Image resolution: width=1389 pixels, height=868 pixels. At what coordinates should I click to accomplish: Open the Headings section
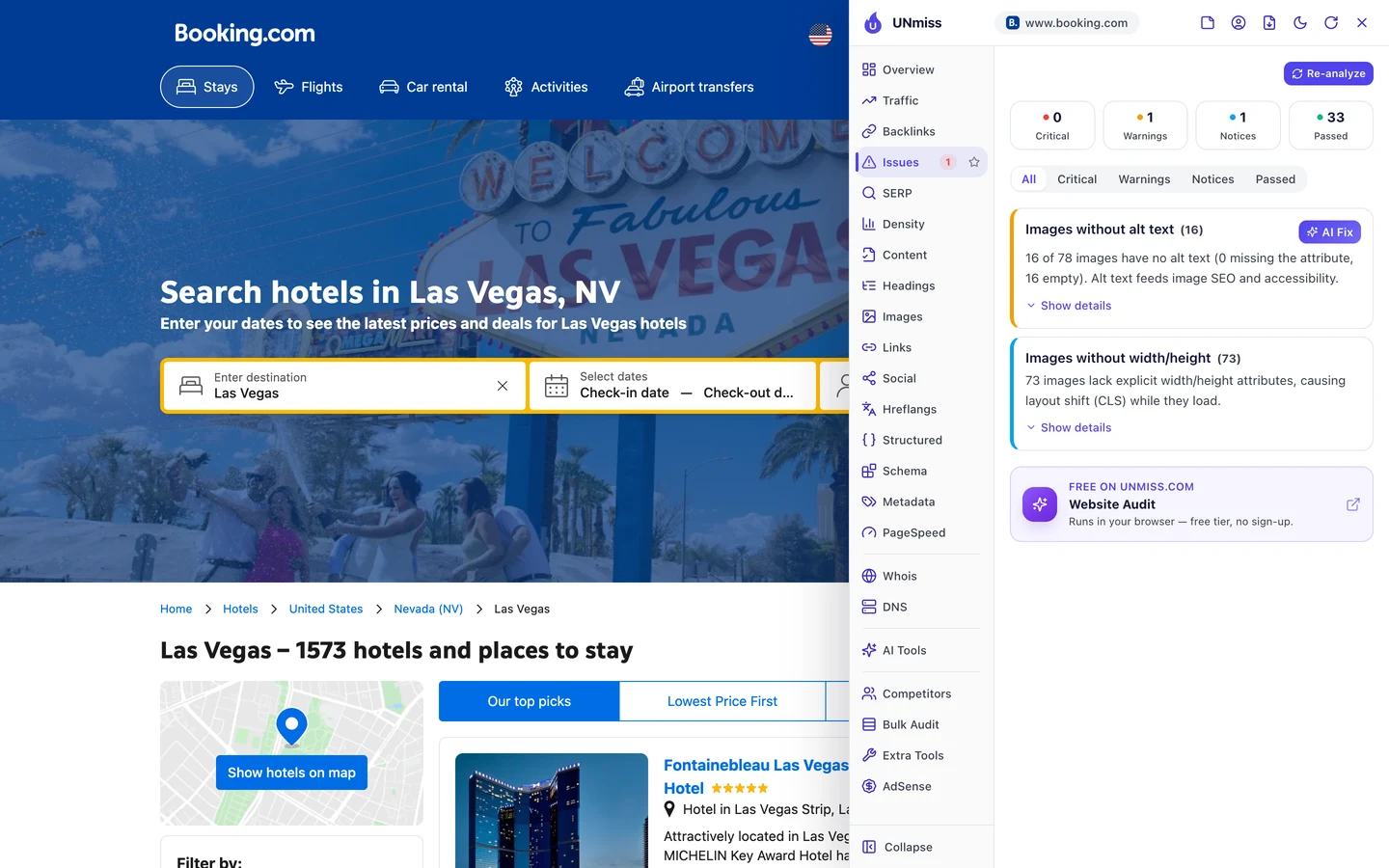click(x=921, y=285)
